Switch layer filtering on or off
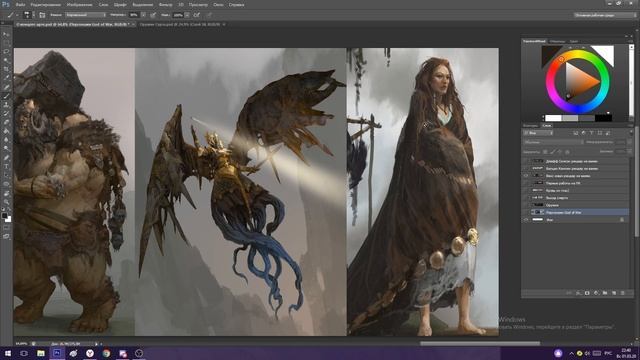This screenshot has height=360, width=640. click(631, 132)
